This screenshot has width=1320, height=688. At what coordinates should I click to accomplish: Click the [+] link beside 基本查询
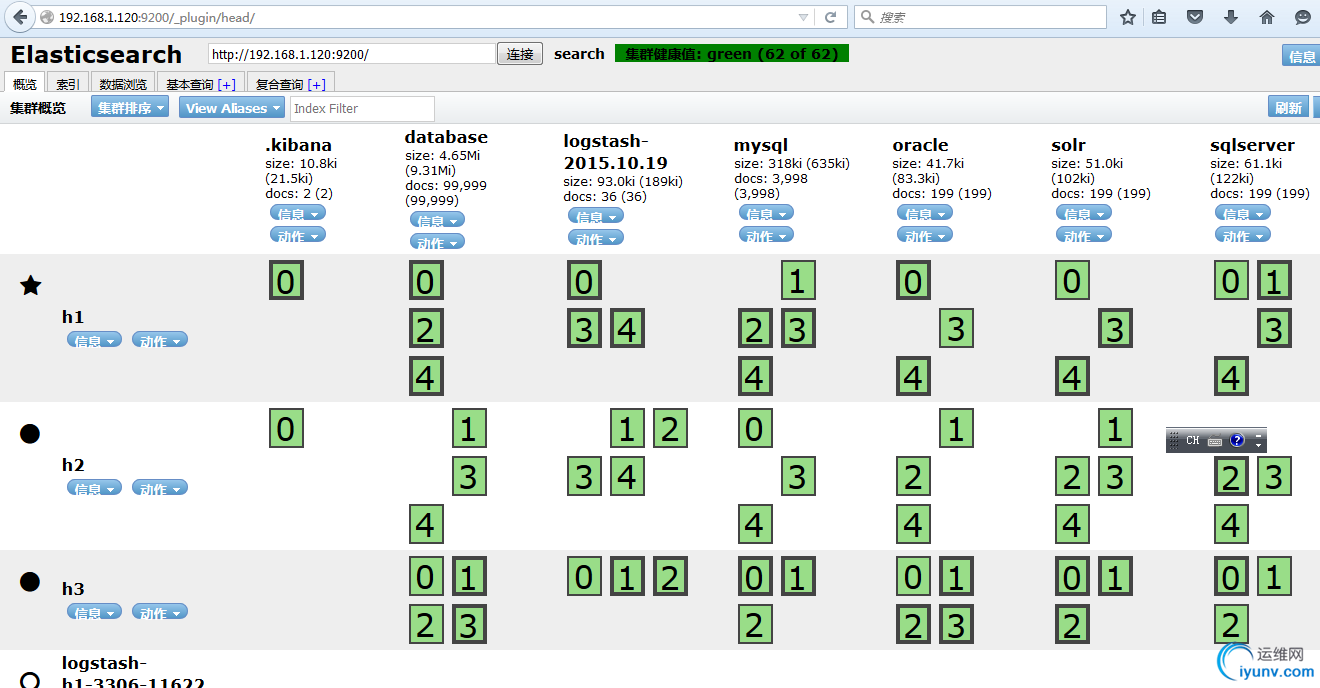pos(226,85)
